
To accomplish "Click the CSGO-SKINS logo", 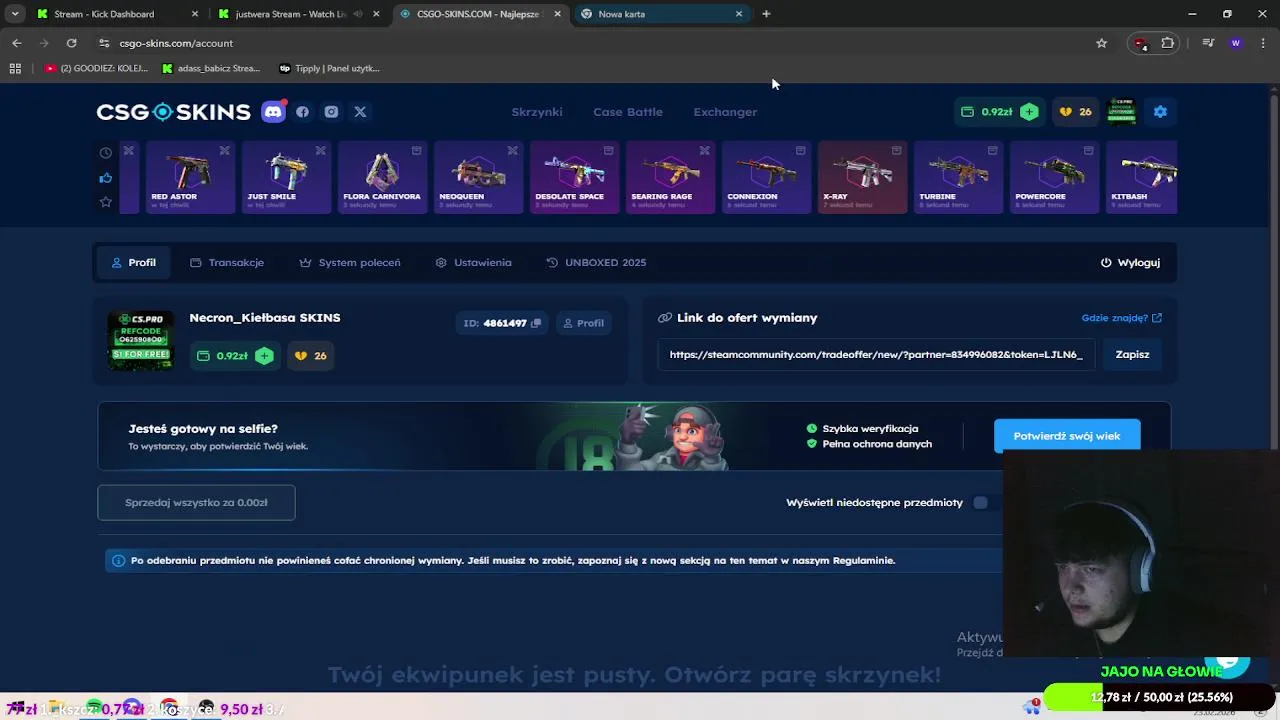I will click(x=173, y=112).
